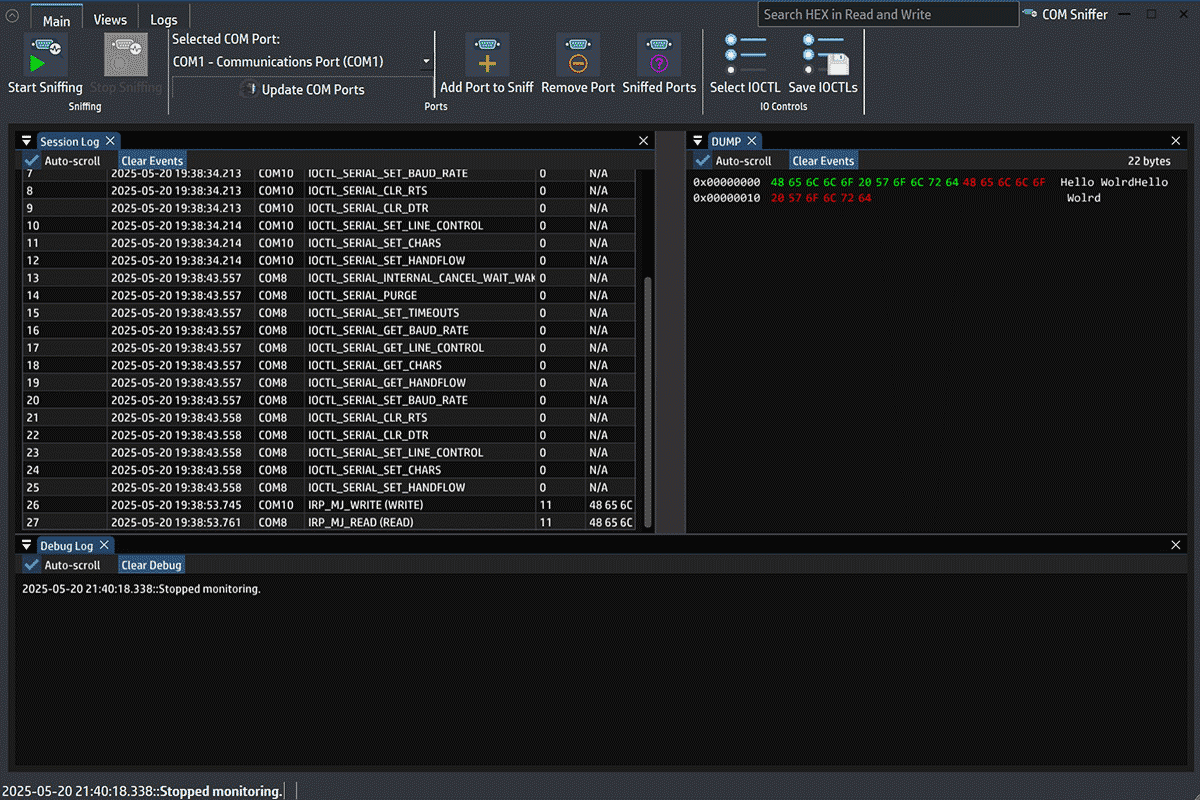The height and width of the screenshot is (800, 1200).
Task: Open the Views ribbon tab
Action: click(x=110, y=20)
